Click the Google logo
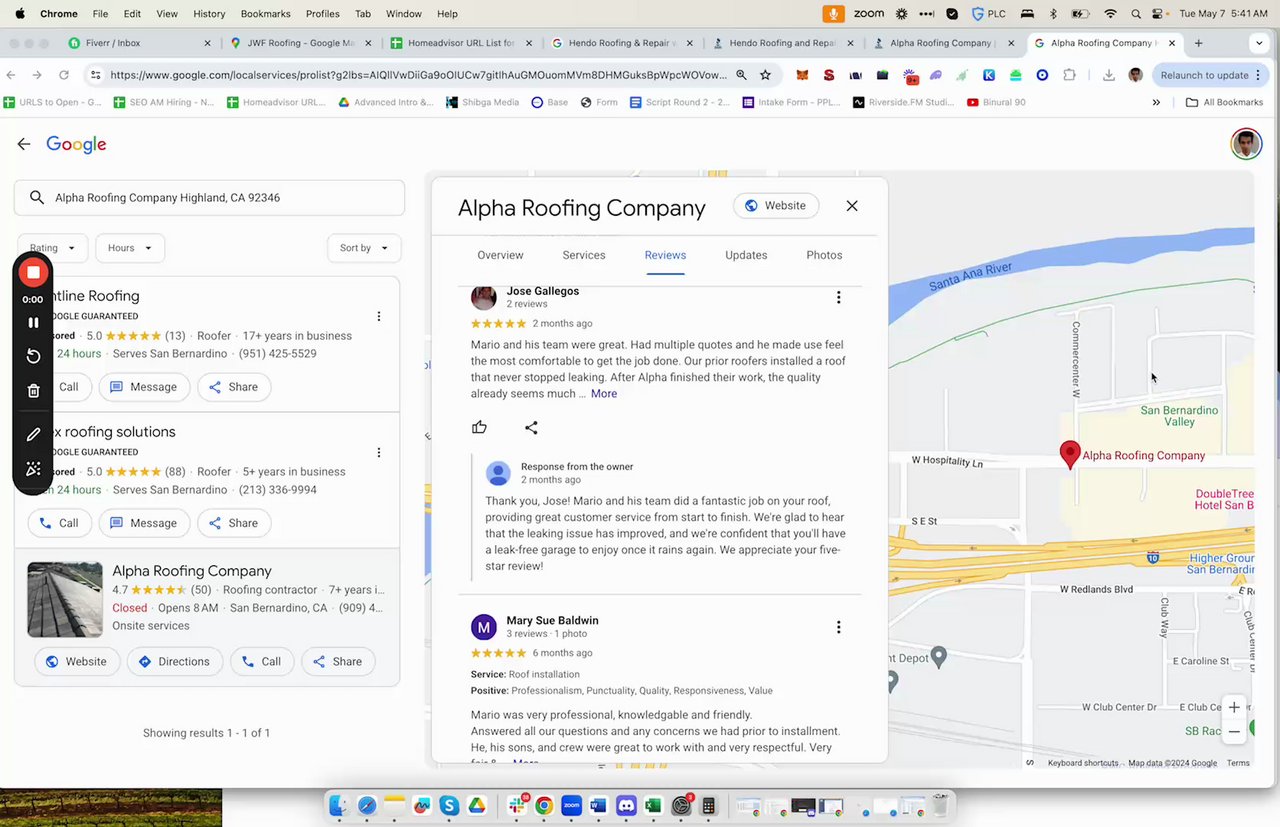This screenshot has height=827, width=1280. point(76,144)
